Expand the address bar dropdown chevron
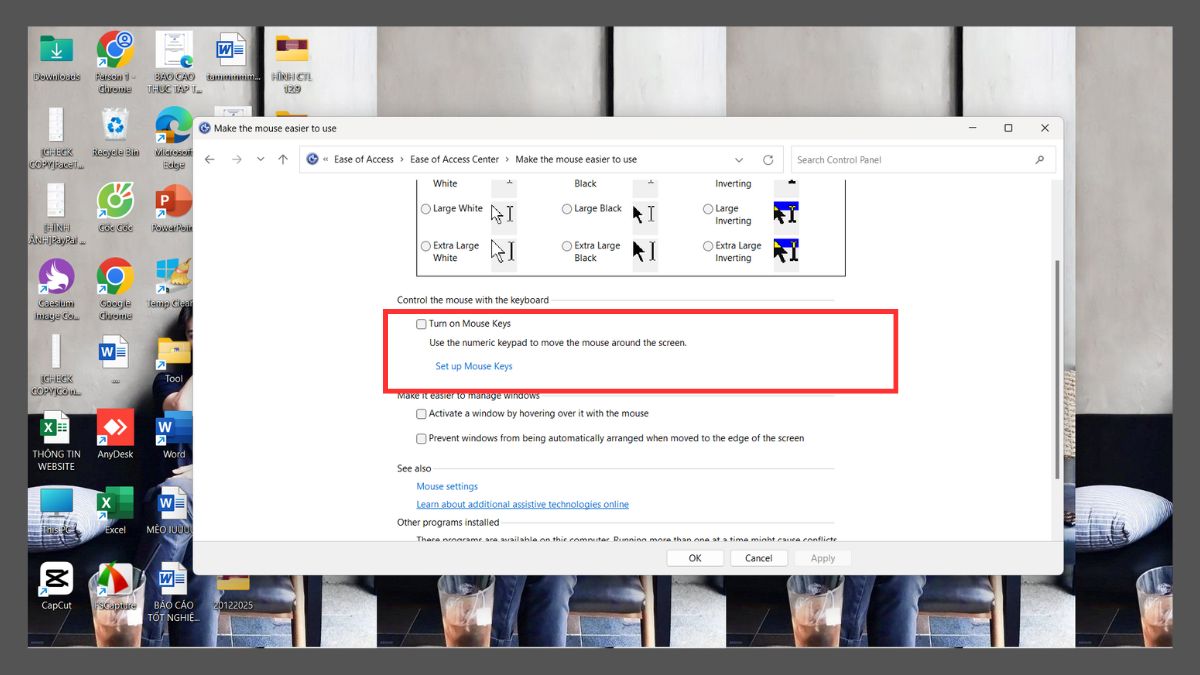This screenshot has height=675, width=1200. coord(739,159)
